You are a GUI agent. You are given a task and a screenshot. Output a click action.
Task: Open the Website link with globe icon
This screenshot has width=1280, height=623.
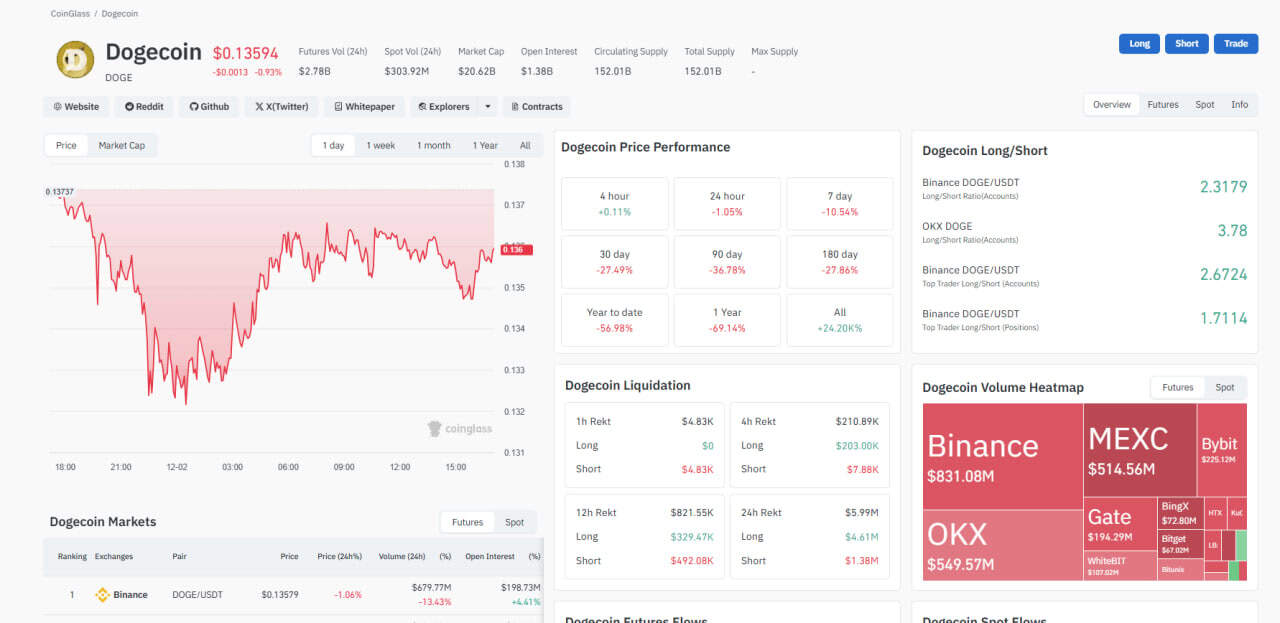[76, 107]
